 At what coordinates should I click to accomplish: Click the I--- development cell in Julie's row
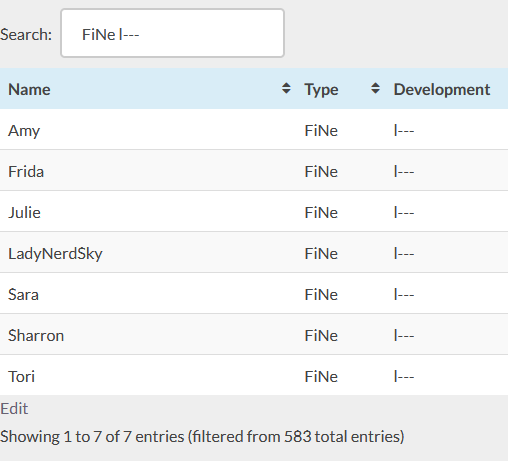(x=404, y=212)
